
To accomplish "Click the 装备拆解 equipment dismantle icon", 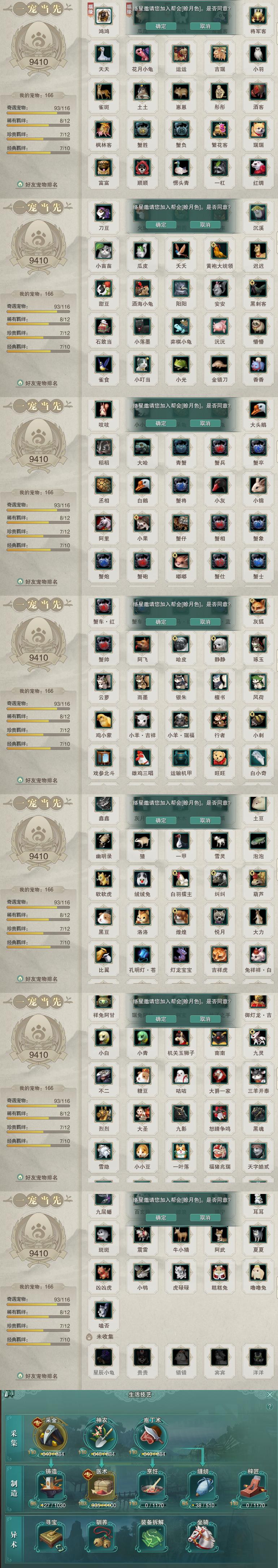I will click(152, 1536).
